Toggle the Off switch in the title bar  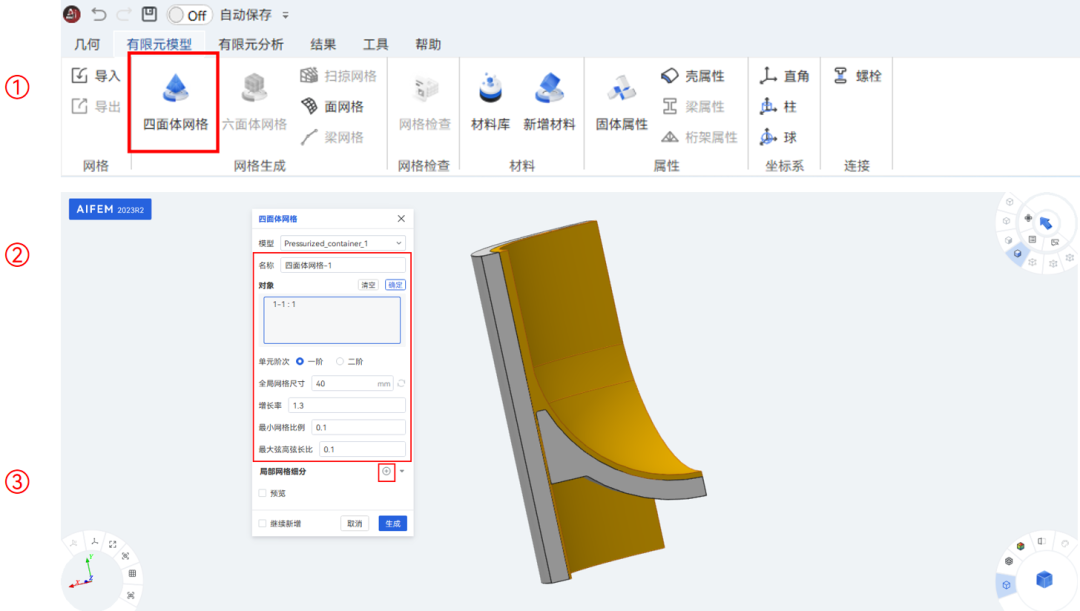(188, 15)
